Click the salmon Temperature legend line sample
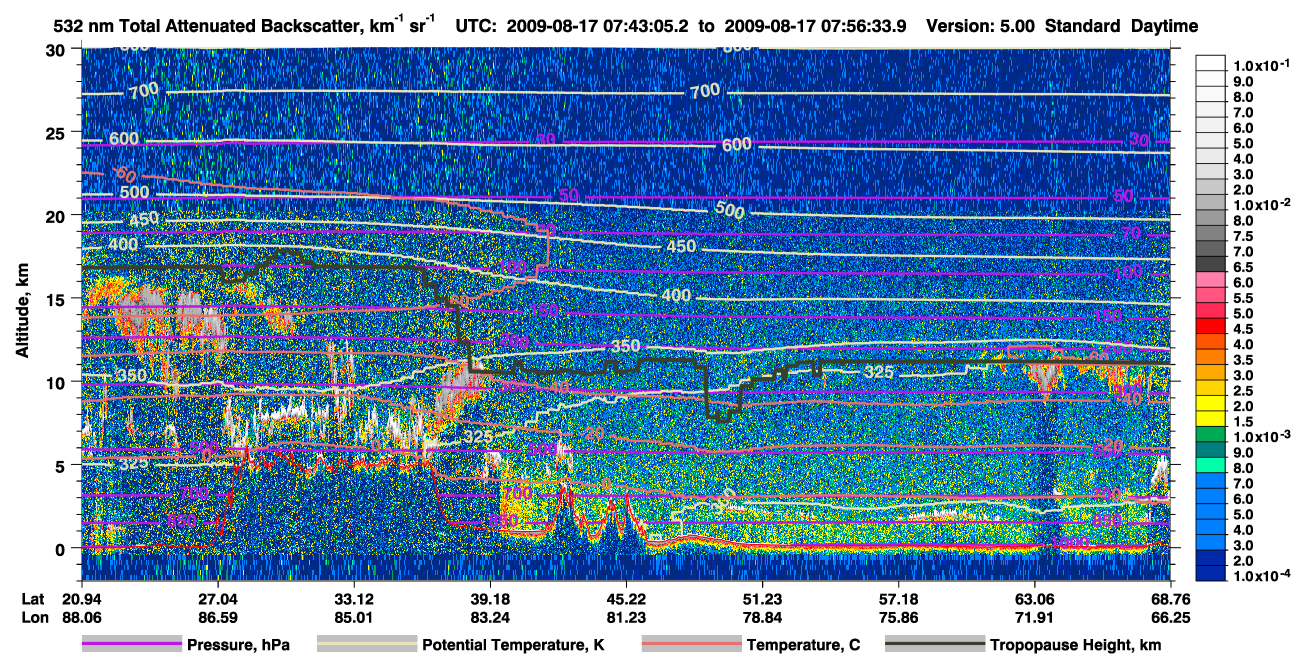 691,645
